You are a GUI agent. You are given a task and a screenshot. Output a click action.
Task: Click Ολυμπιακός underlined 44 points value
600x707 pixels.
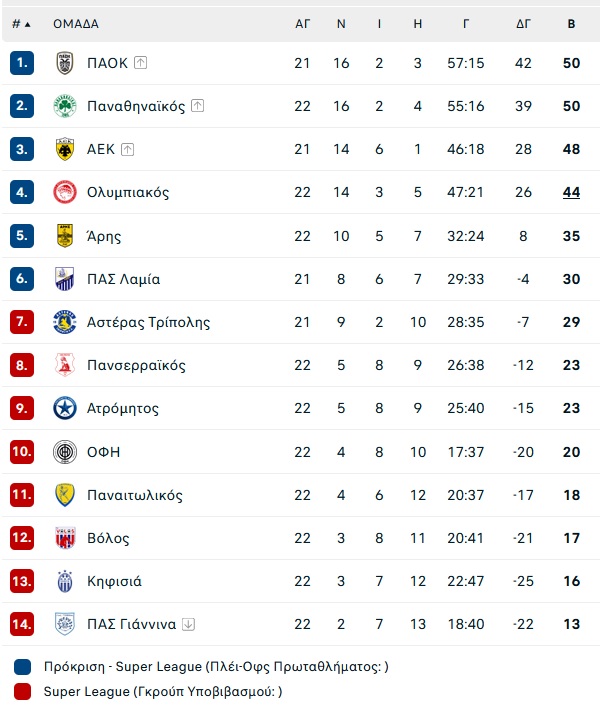pyautogui.click(x=571, y=193)
